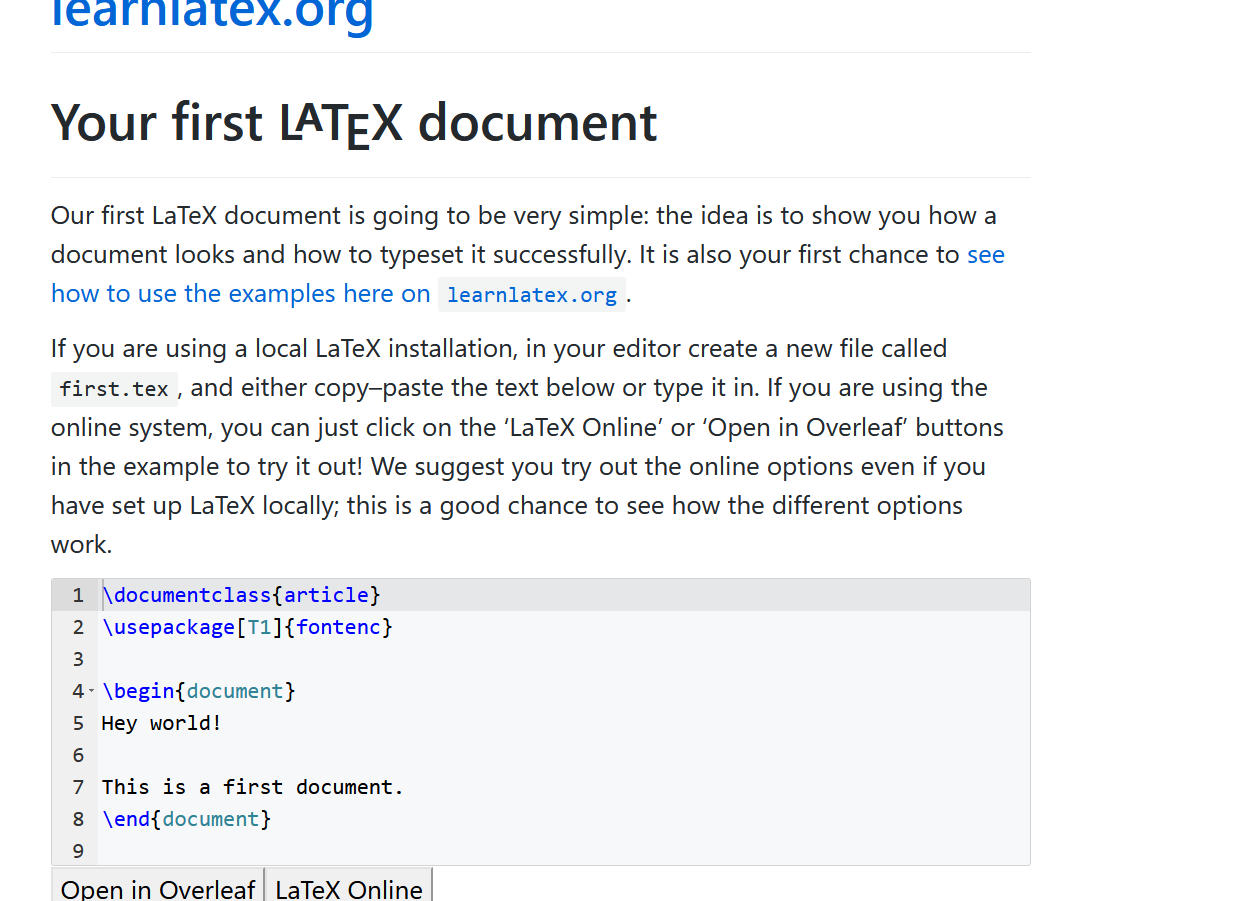The image size is (1242, 901).
Task: Click the 'Your first LaTeX document' heading
Action: click(x=354, y=122)
